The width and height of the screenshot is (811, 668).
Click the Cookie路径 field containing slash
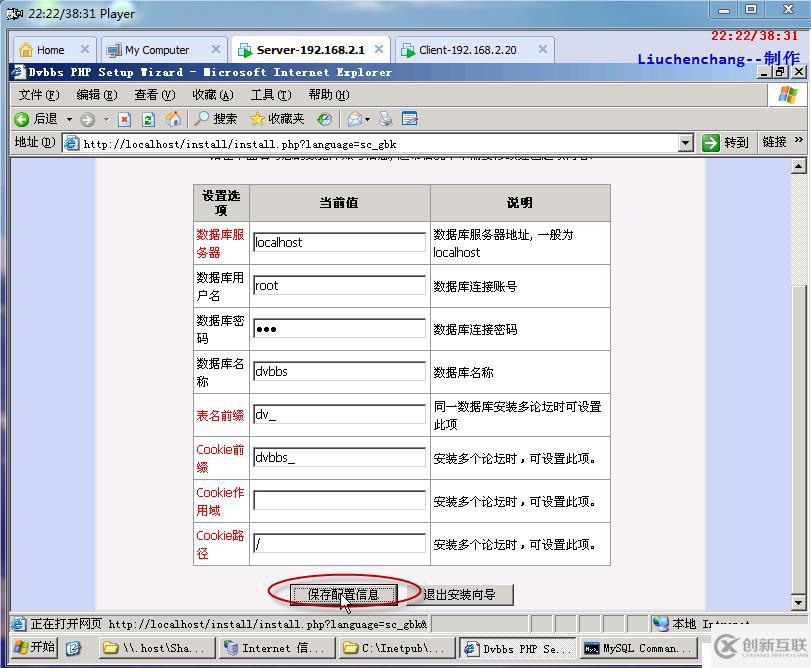click(x=339, y=543)
